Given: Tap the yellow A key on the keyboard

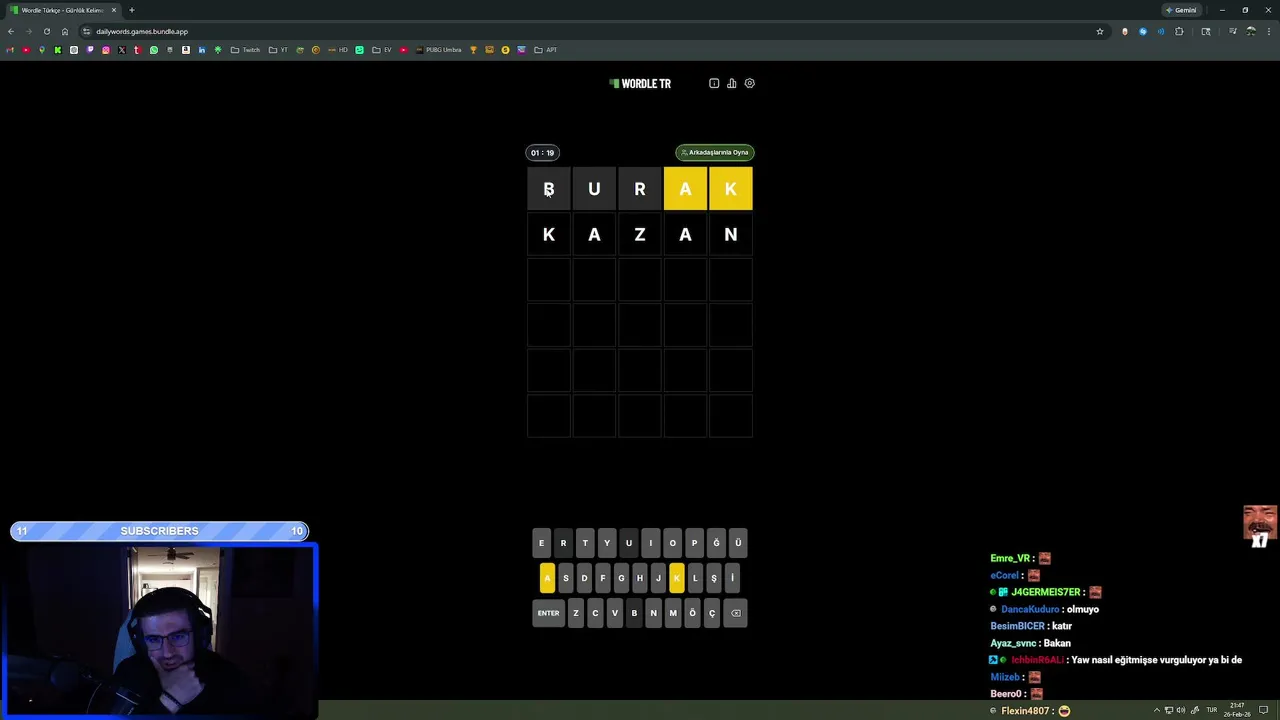Looking at the screenshot, I should click(547, 578).
